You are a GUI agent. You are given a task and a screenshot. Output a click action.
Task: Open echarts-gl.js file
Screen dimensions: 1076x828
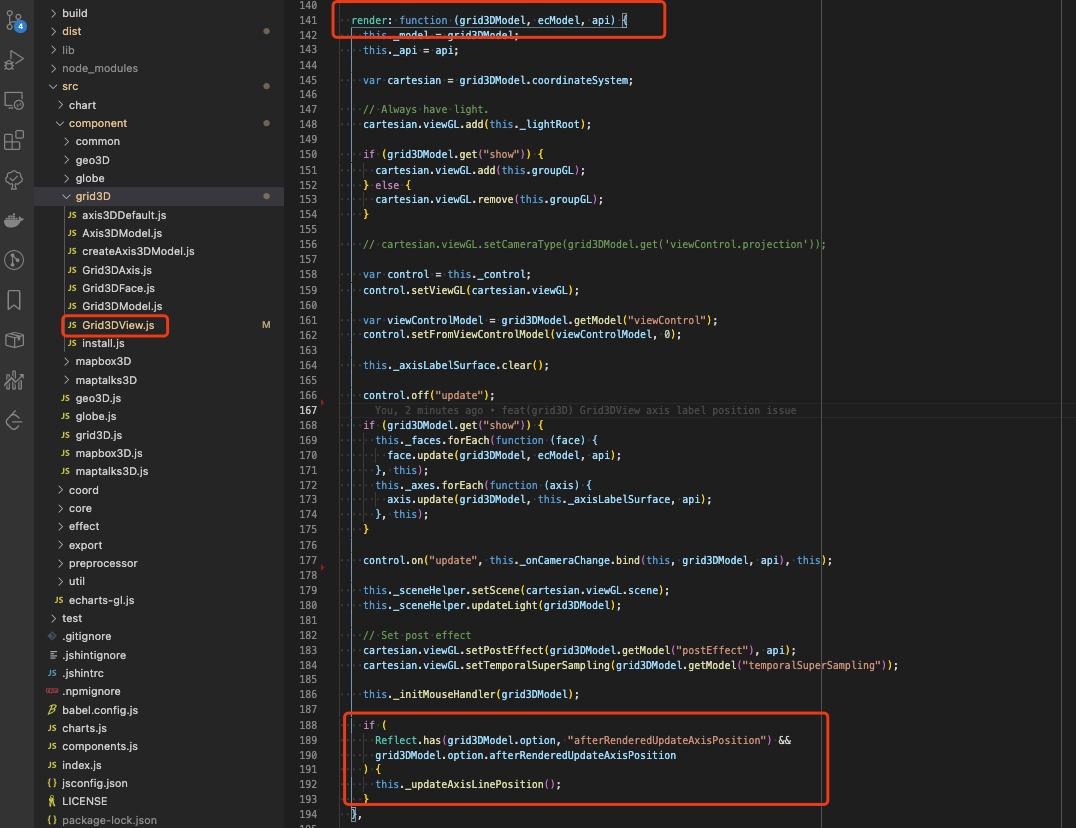pos(159,600)
